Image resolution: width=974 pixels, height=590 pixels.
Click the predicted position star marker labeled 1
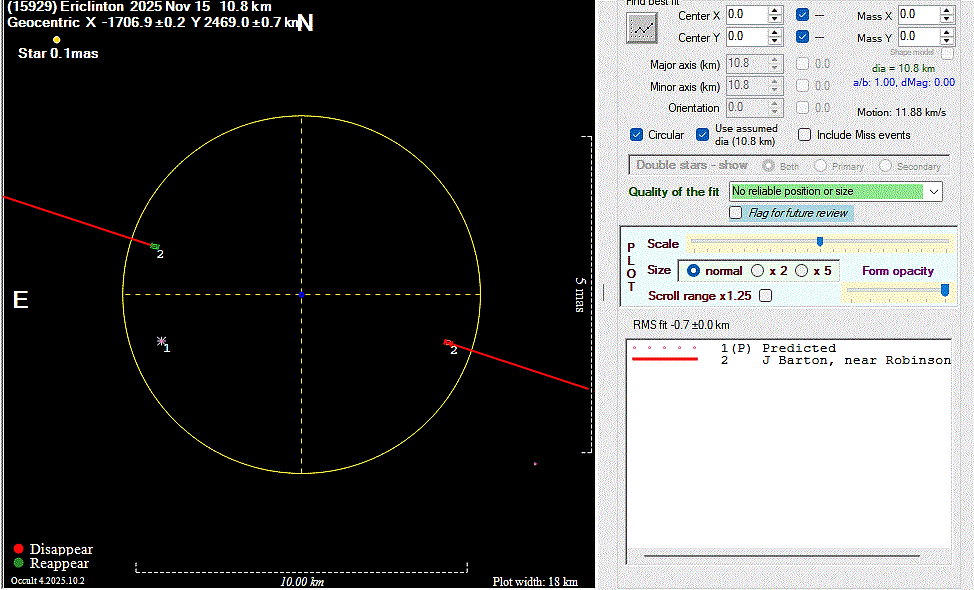[x=161, y=341]
